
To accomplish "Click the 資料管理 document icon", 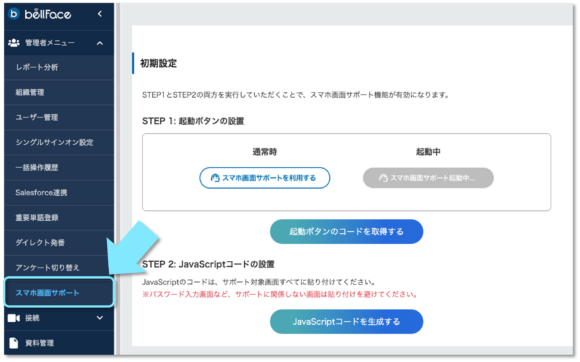I will coord(14,343).
